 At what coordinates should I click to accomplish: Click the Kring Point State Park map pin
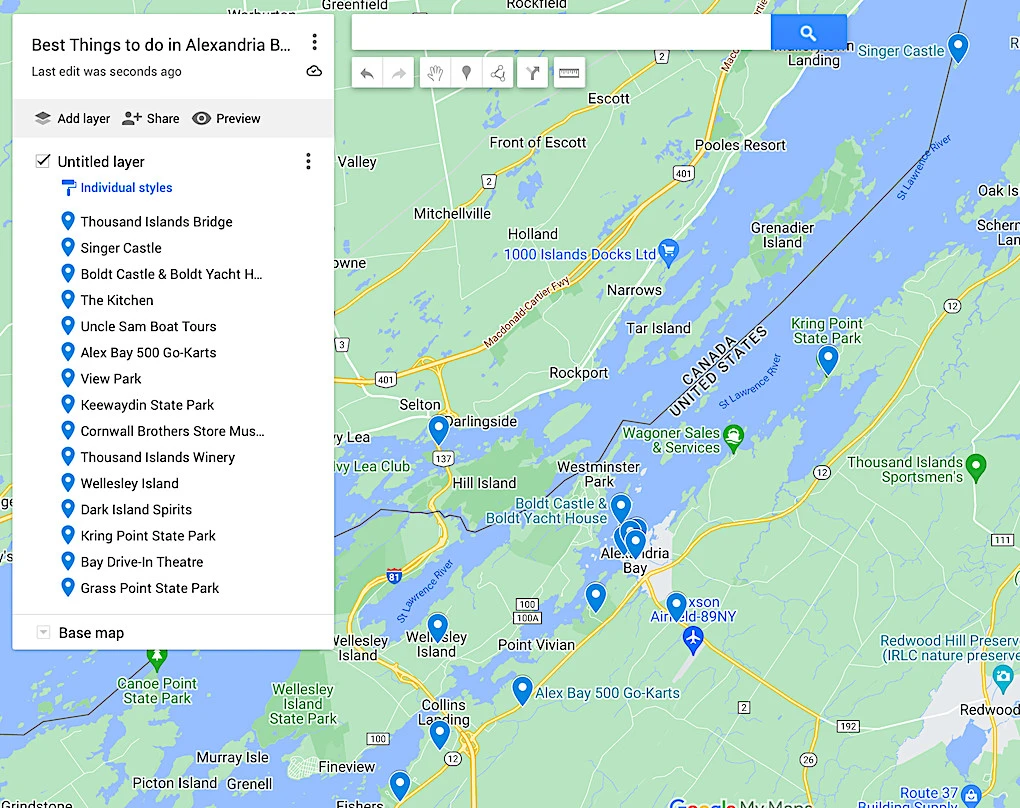827,360
